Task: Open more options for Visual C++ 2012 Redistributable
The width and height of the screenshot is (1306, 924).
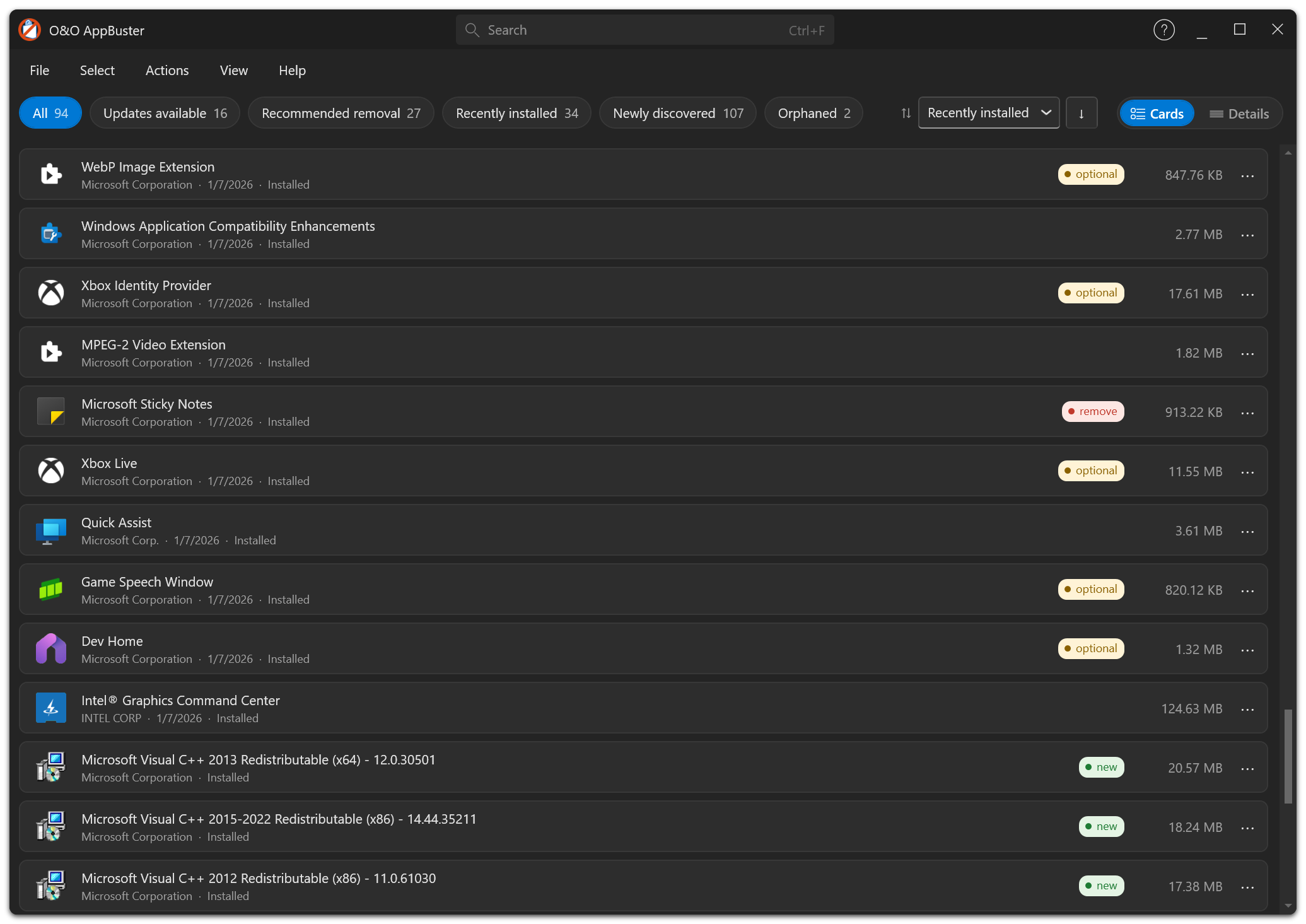Action: click(1247, 887)
